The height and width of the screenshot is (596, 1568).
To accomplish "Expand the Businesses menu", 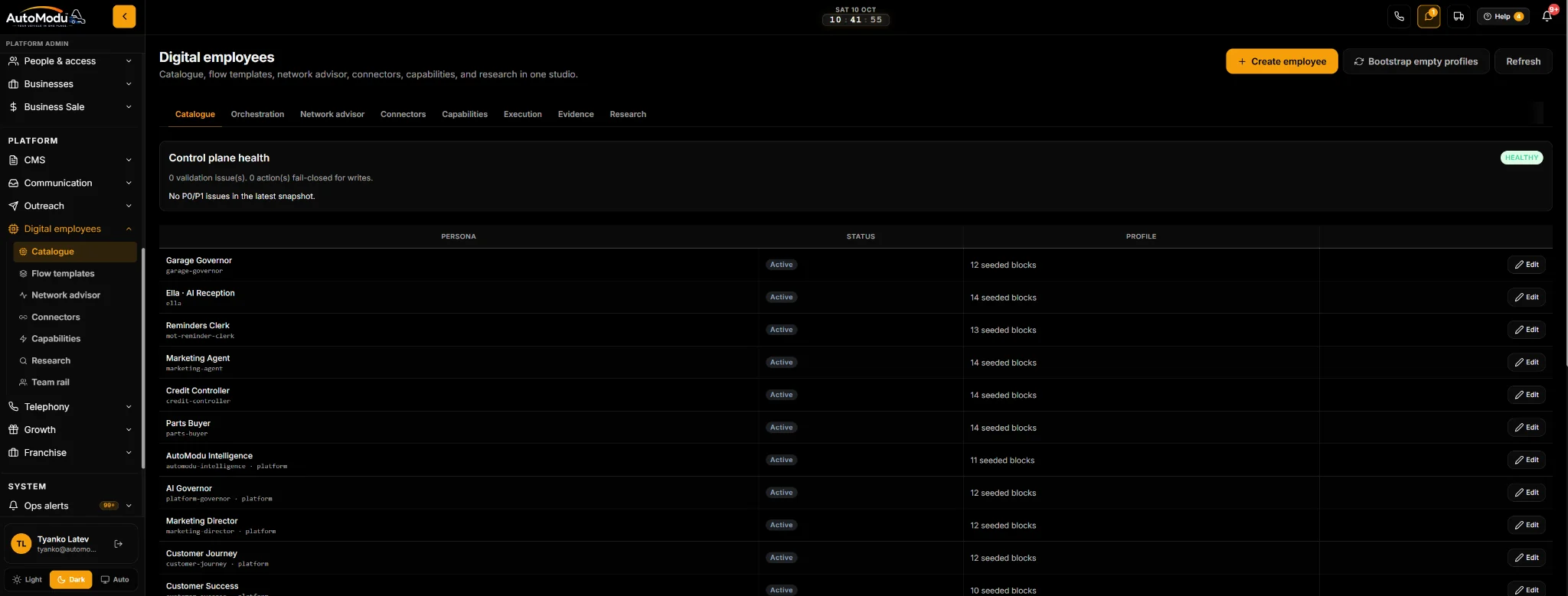I will click(70, 84).
